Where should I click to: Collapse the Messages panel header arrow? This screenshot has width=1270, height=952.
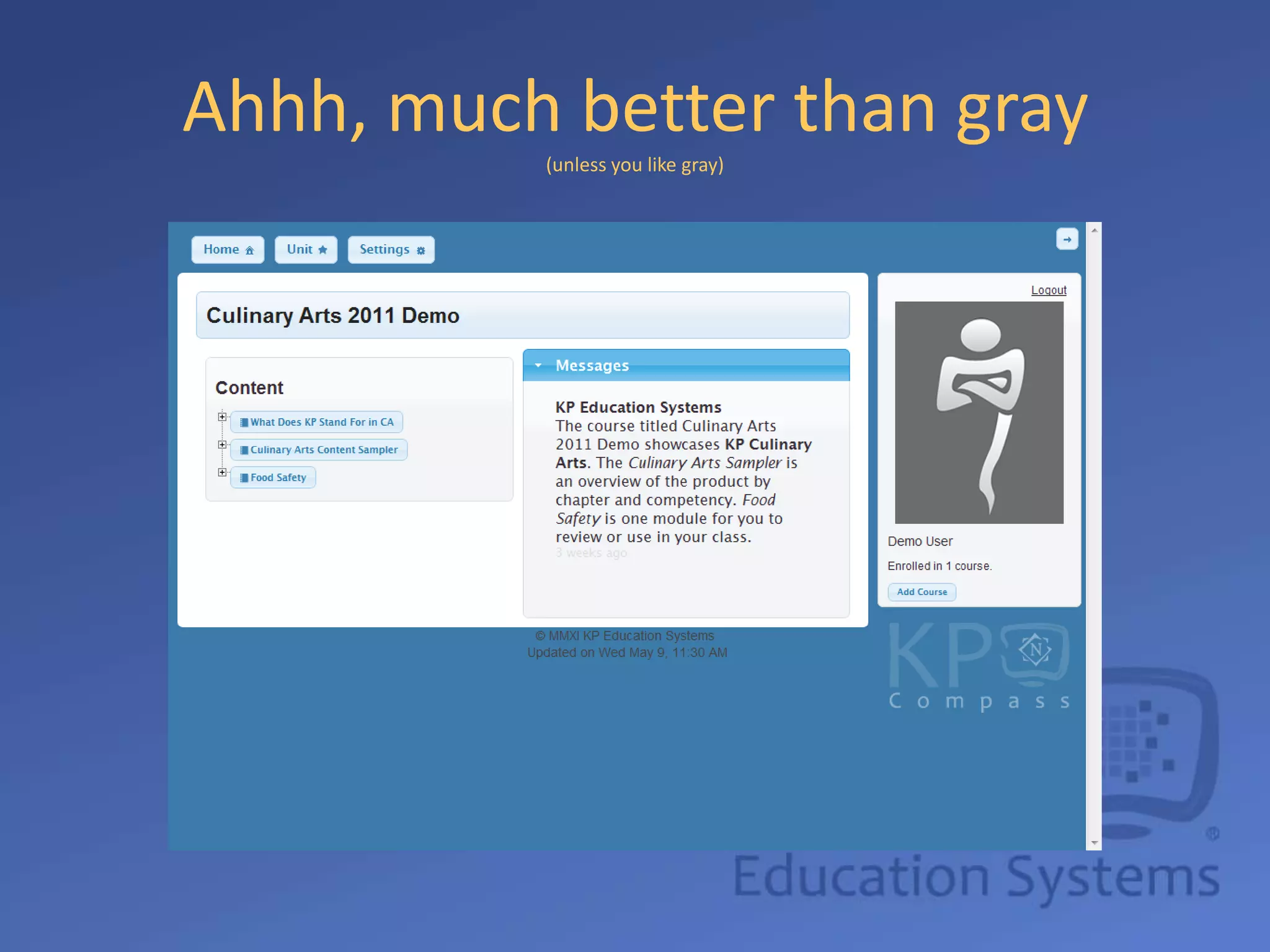tap(538, 366)
